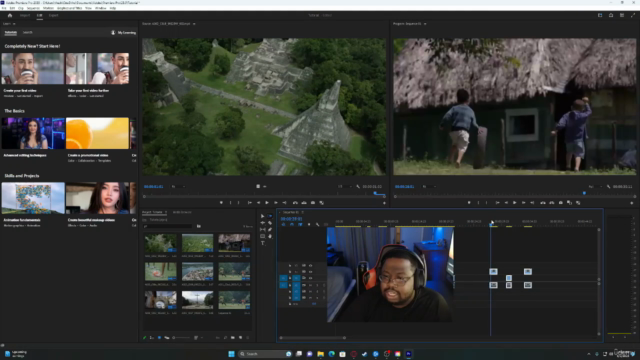The width and height of the screenshot is (640, 360).
Task: Add marker in the timeline header
Action: click(x=309, y=224)
